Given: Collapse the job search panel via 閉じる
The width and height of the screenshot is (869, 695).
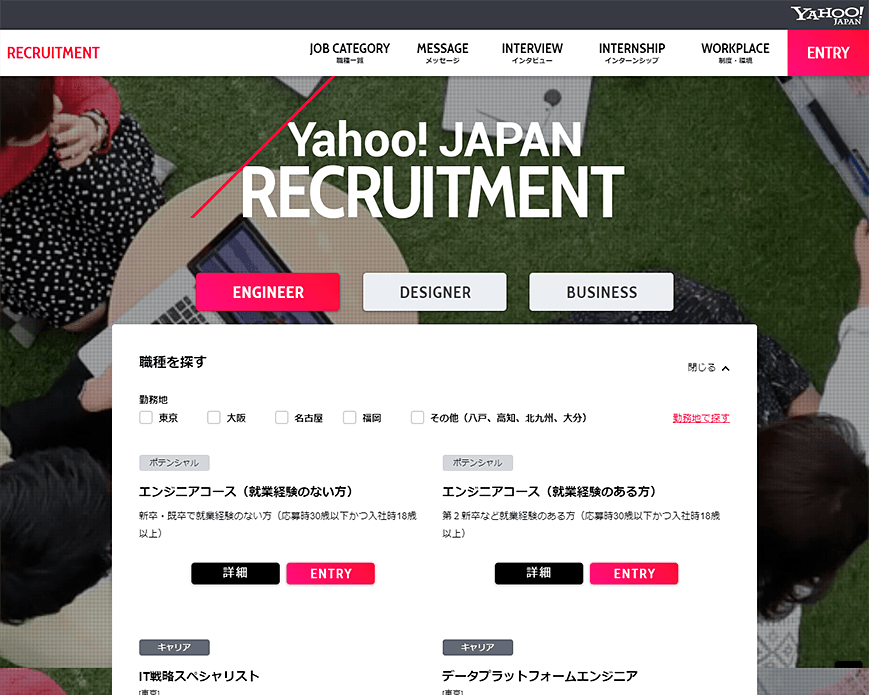Looking at the screenshot, I should [x=710, y=367].
